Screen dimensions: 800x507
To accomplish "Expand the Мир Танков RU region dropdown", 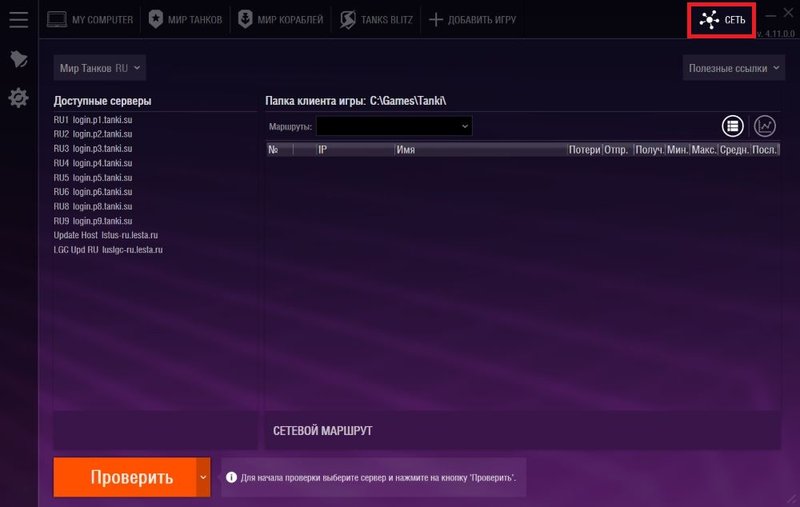I will pyautogui.click(x=100, y=68).
